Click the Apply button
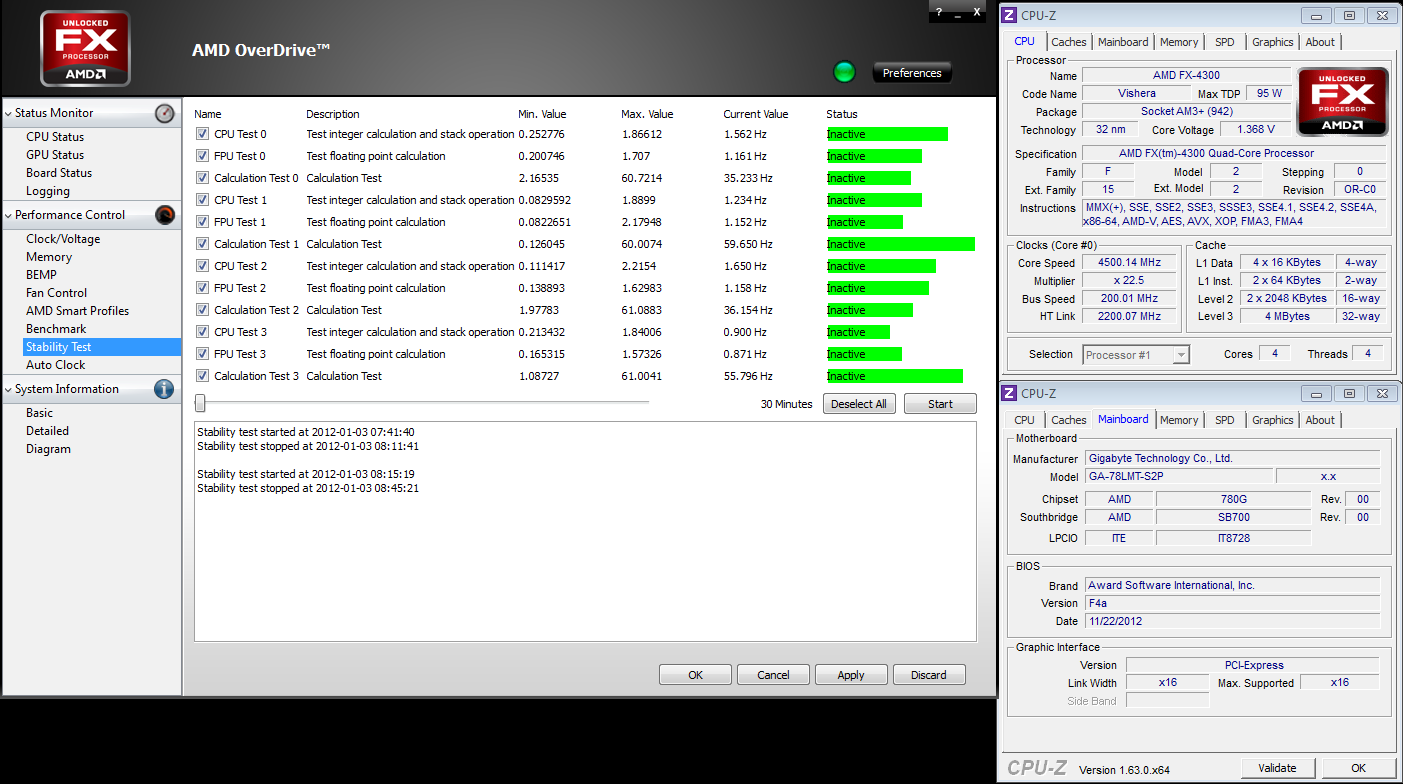Image resolution: width=1403 pixels, height=784 pixels. coord(851,675)
